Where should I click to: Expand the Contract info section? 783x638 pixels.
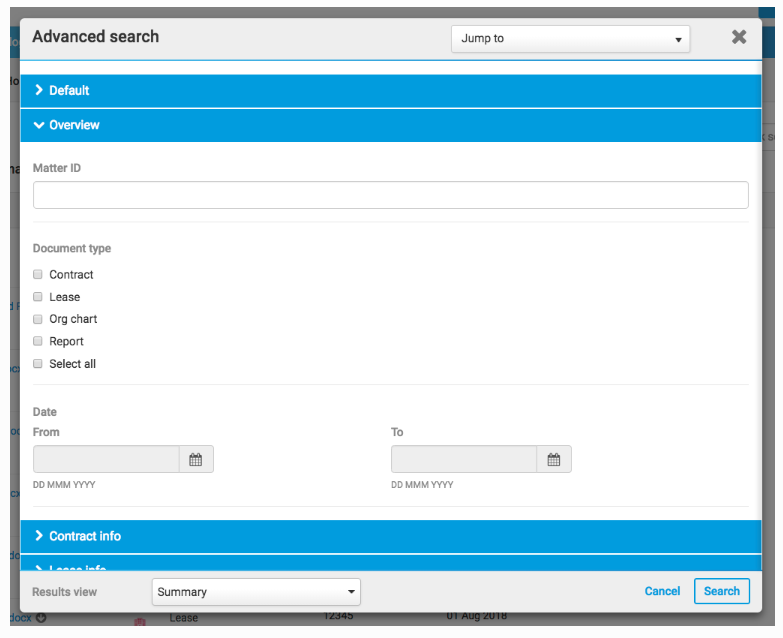[85, 536]
